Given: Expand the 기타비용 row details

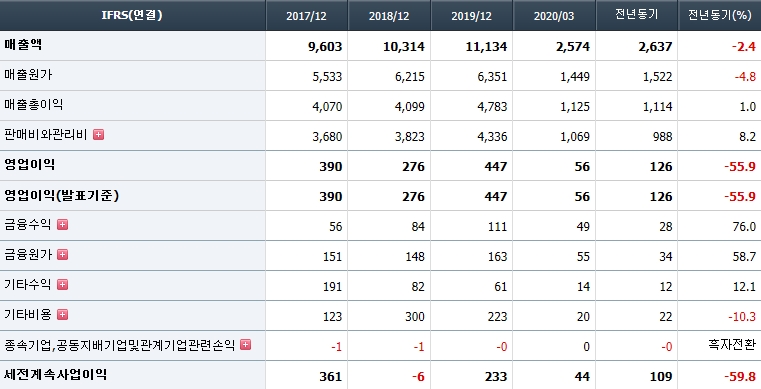Looking at the screenshot, I should click(x=62, y=314).
